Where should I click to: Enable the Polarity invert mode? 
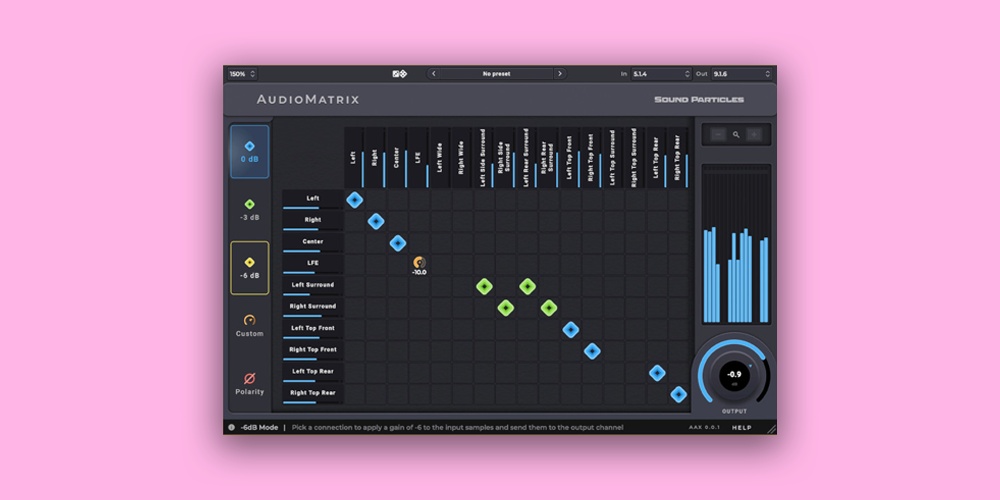[249, 383]
